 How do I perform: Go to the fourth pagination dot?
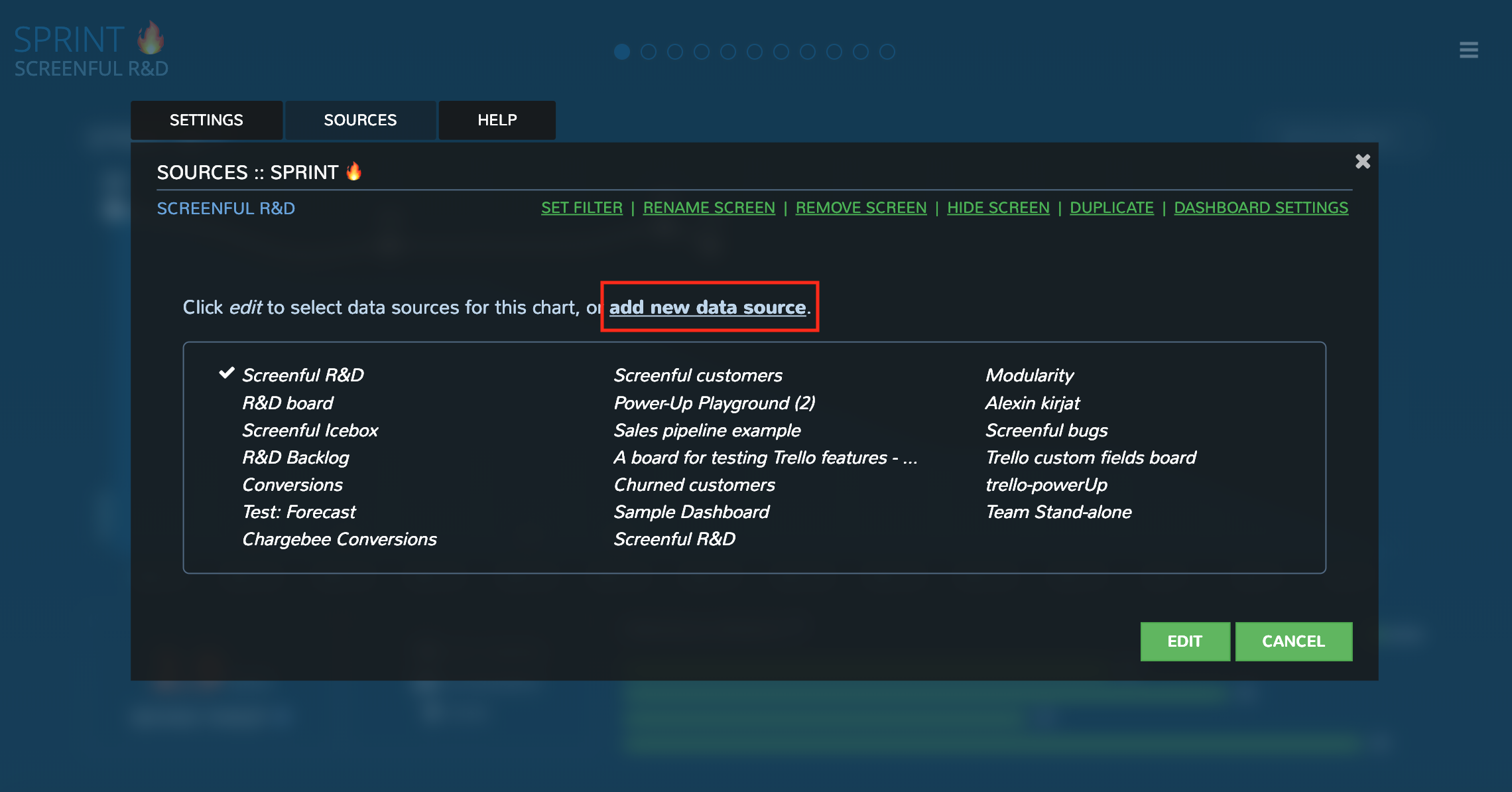point(702,52)
